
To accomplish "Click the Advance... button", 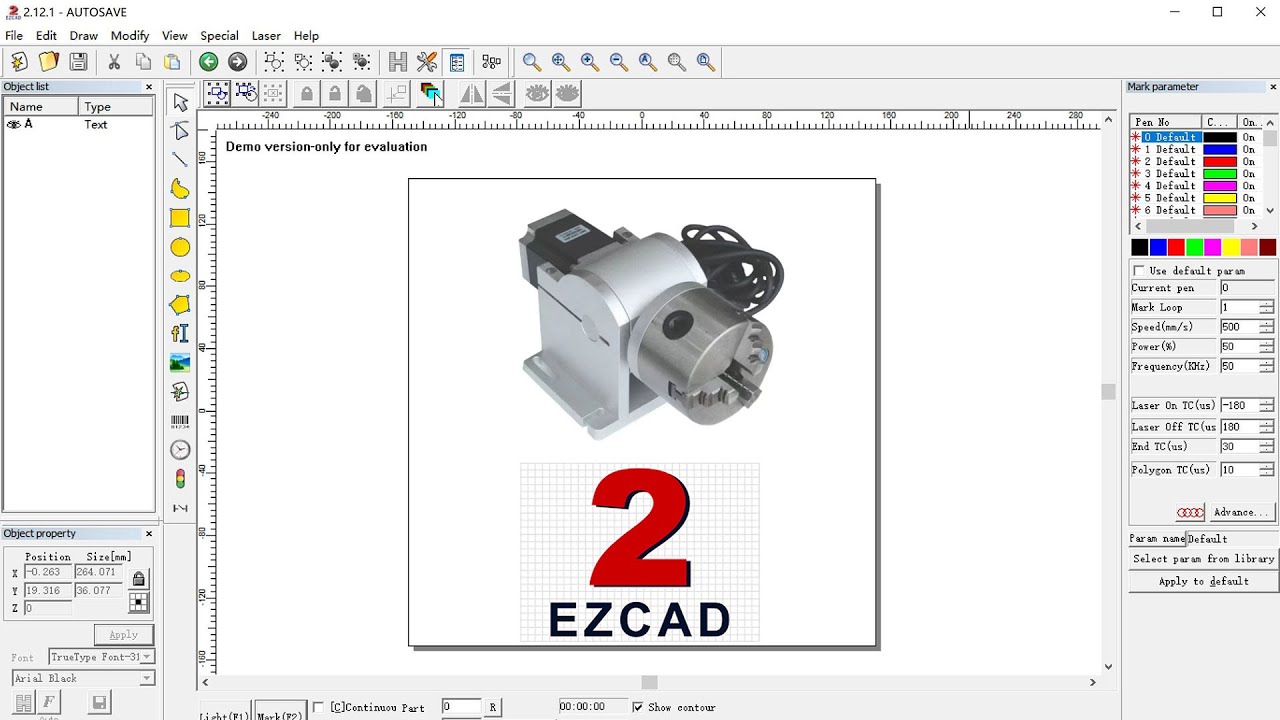I will (x=1240, y=512).
